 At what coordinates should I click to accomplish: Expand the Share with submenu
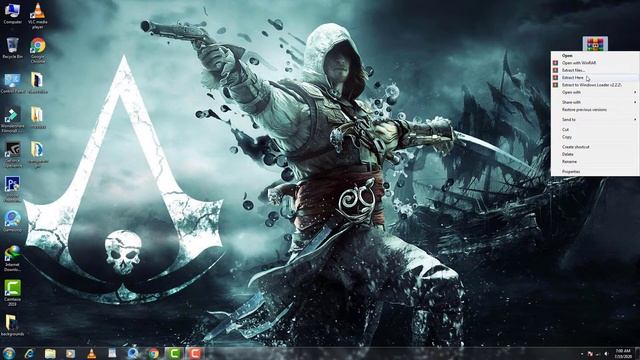click(x=595, y=102)
